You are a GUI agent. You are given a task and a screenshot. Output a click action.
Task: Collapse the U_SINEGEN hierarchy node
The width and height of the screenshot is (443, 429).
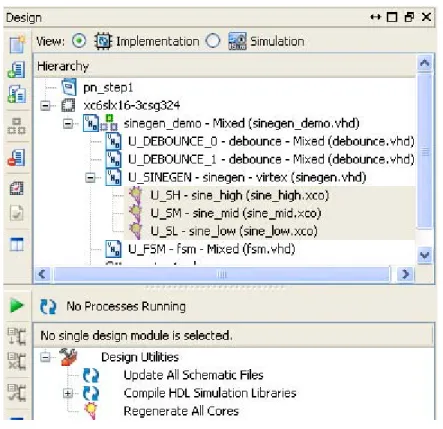pos(90,178)
